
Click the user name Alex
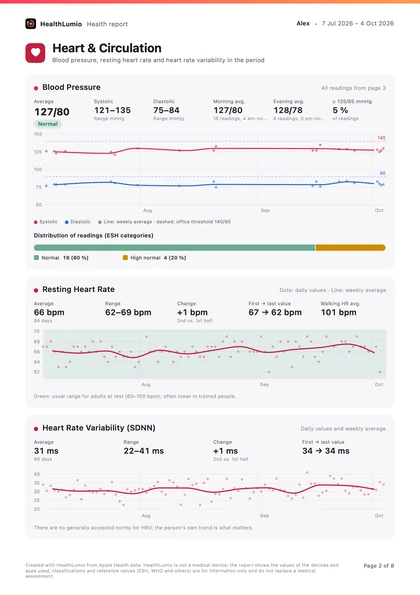[x=303, y=24]
